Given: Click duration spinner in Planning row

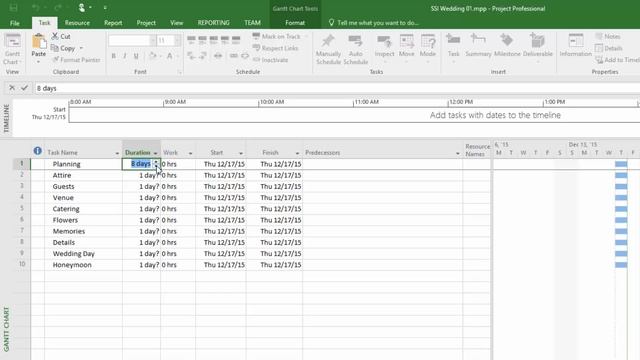Looking at the screenshot, I should point(156,164).
